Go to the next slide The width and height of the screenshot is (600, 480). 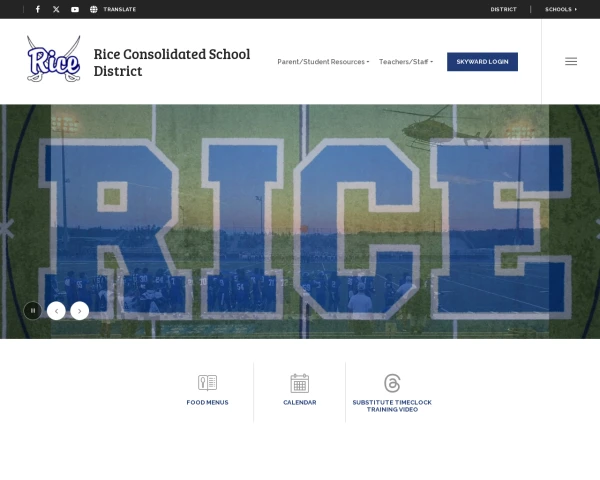80,311
